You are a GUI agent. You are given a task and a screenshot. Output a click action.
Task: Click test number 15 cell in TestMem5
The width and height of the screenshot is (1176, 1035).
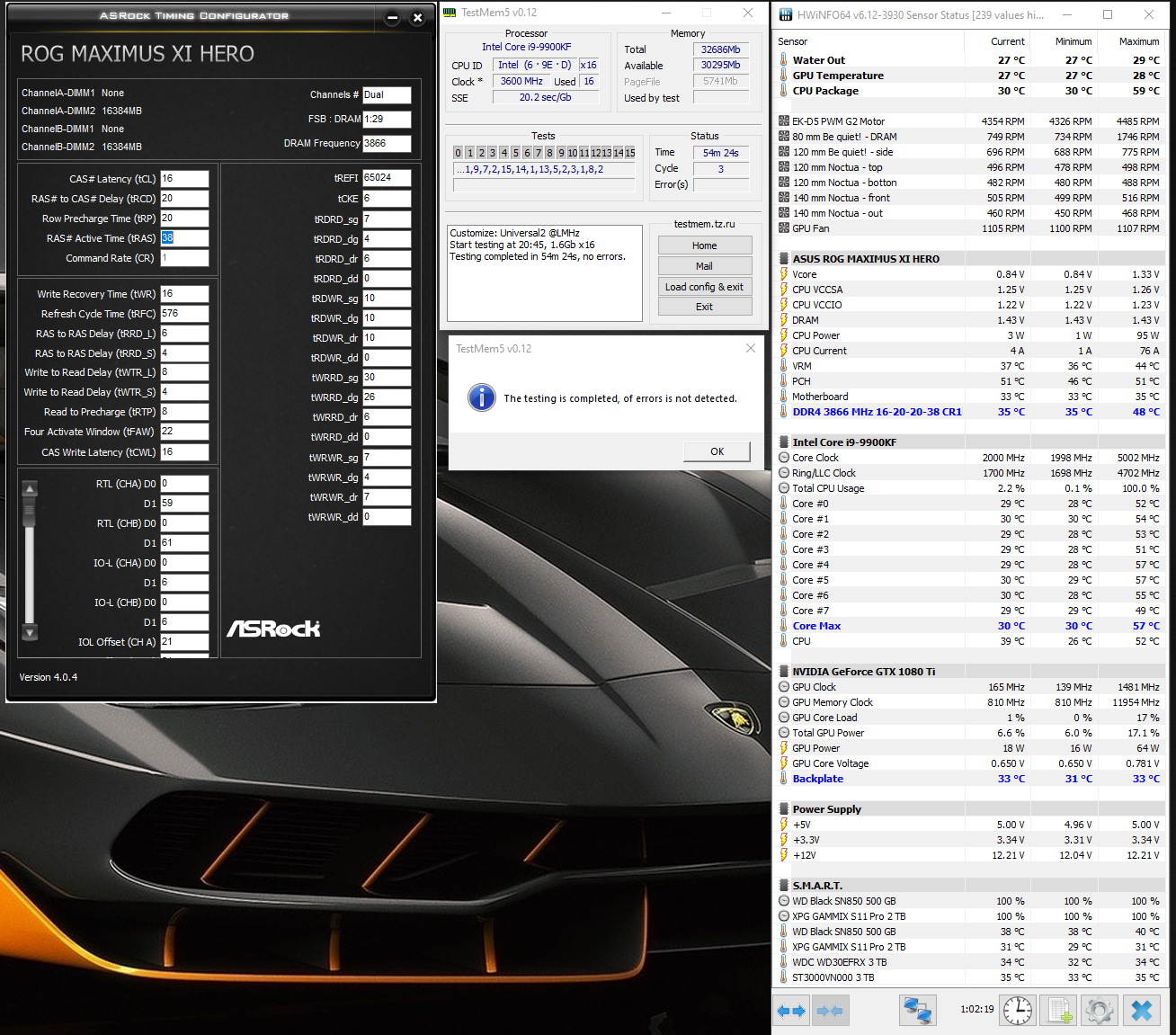pos(630,153)
